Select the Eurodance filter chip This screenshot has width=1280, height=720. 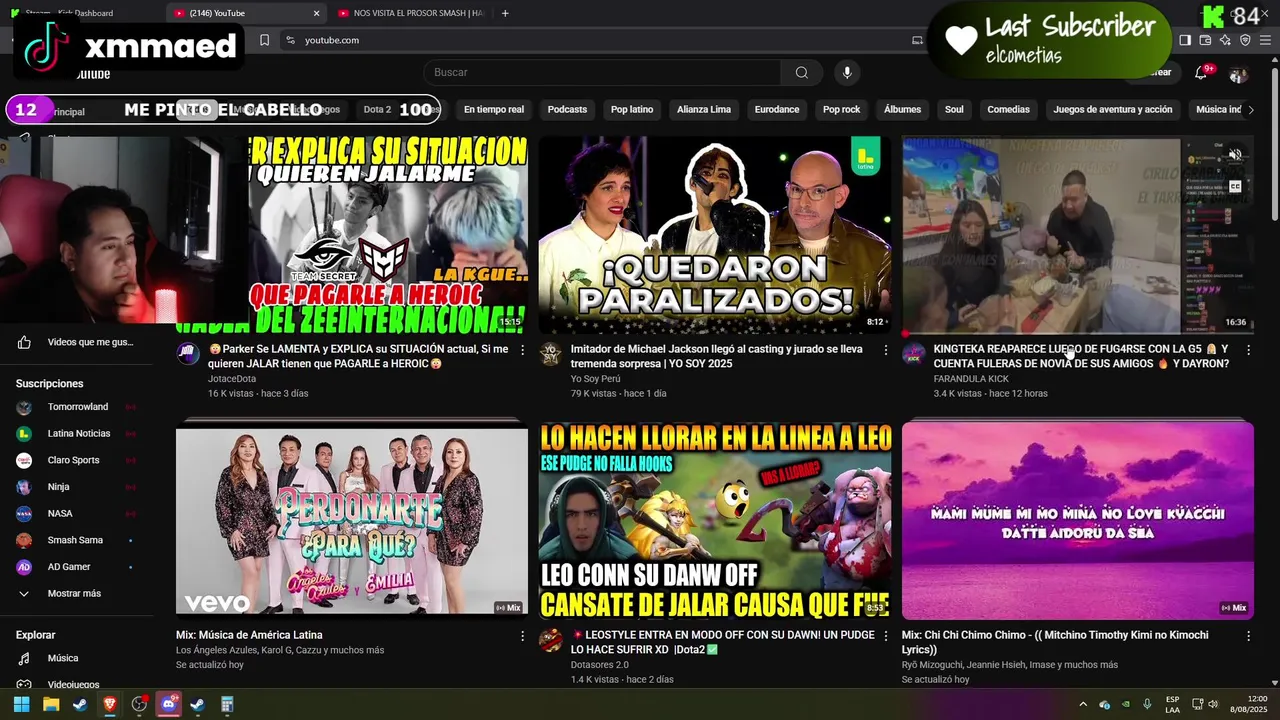click(x=777, y=109)
